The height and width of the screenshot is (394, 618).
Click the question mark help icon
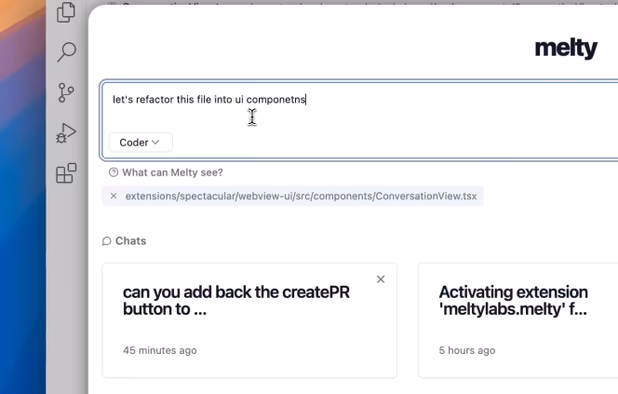(x=114, y=172)
